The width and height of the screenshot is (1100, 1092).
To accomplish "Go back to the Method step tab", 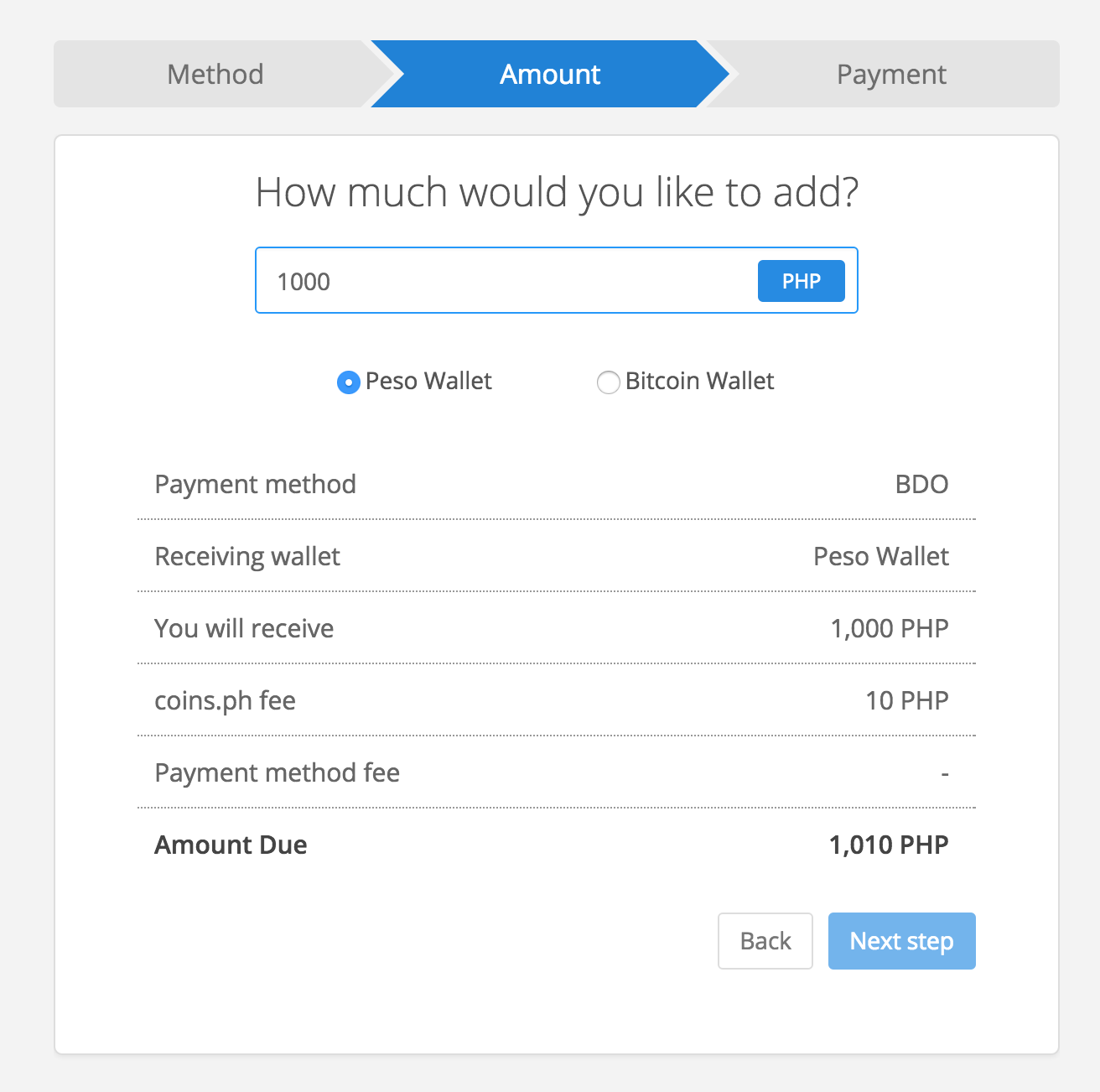I will tap(215, 75).
